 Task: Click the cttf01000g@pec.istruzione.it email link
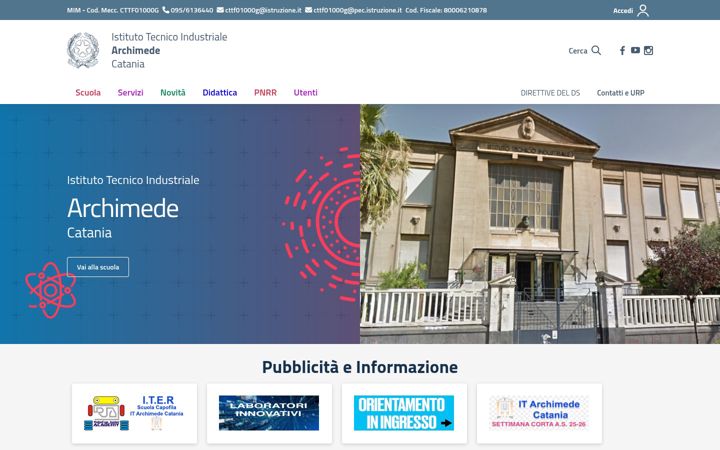357,10
